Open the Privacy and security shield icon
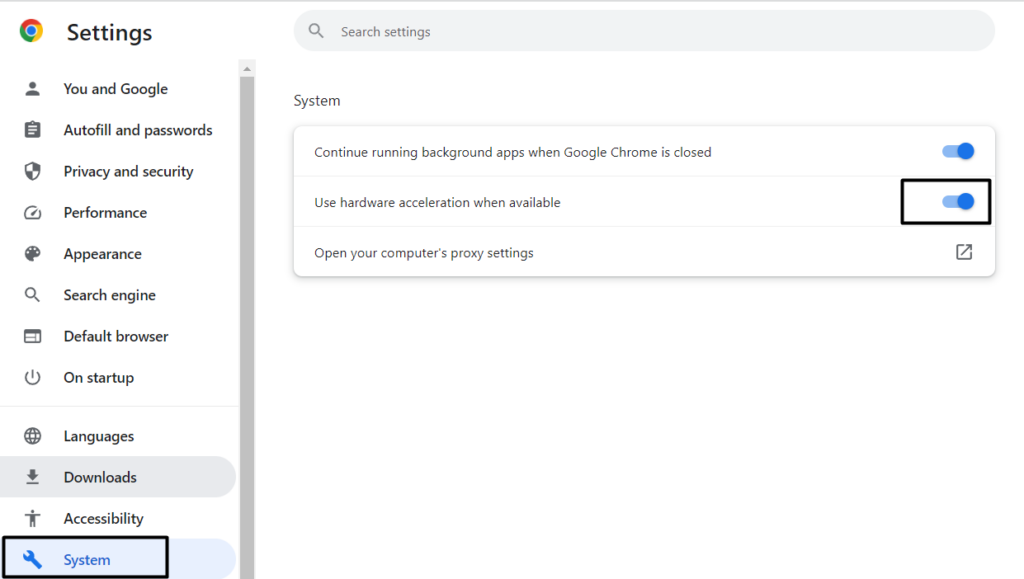This screenshot has height=579, width=1024. 33,171
